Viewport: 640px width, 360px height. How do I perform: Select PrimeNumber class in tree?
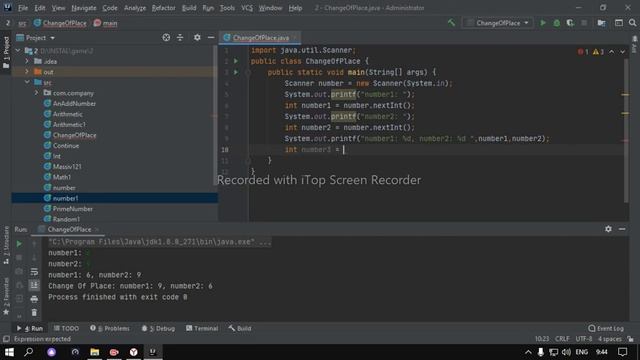(73, 209)
